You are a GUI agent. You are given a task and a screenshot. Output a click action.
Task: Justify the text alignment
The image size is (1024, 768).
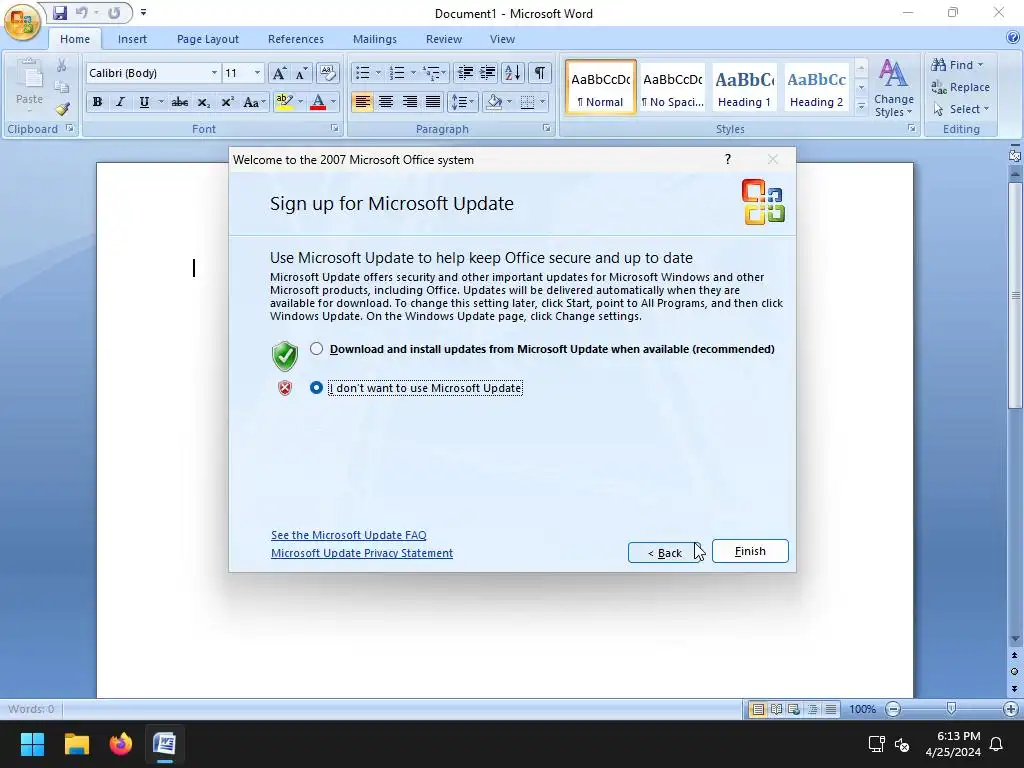(432, 102)
